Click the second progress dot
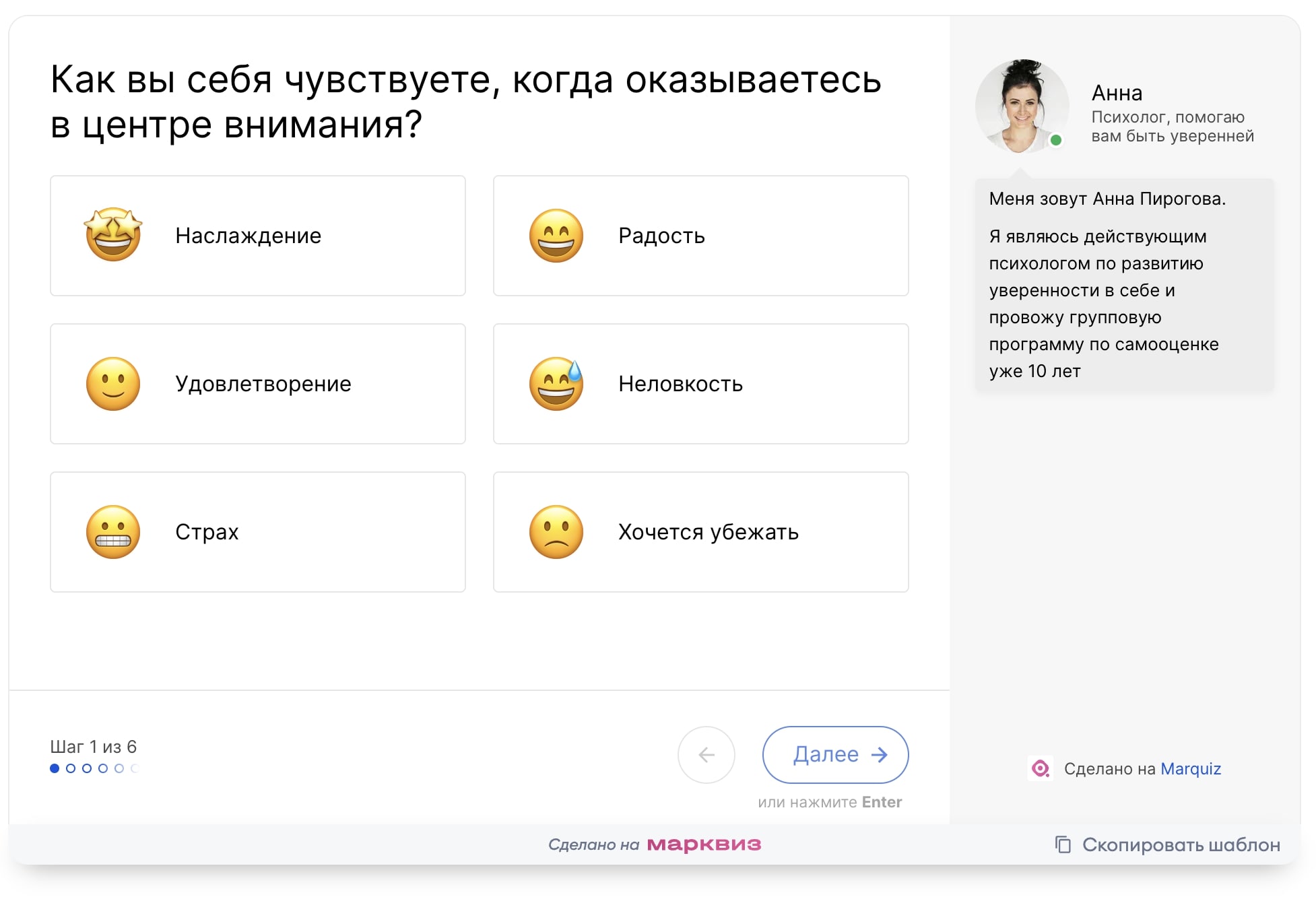This screenshot has height=897, width=1316. (70, 767)
